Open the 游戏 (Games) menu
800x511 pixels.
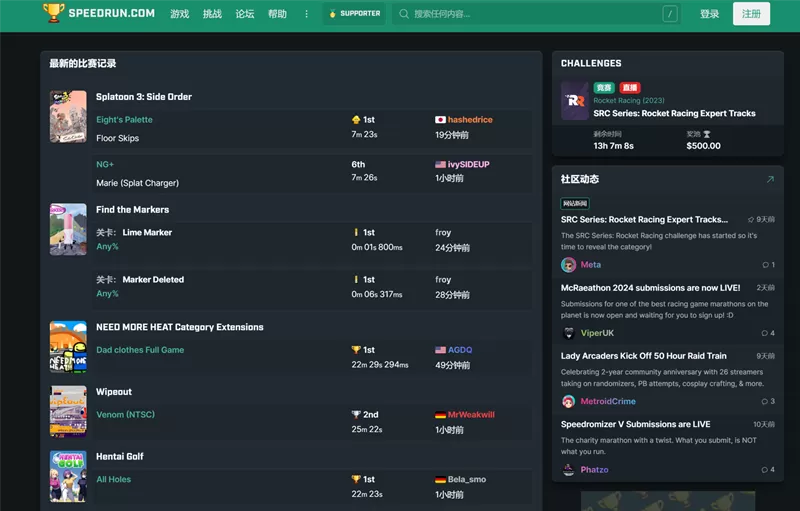180,14
